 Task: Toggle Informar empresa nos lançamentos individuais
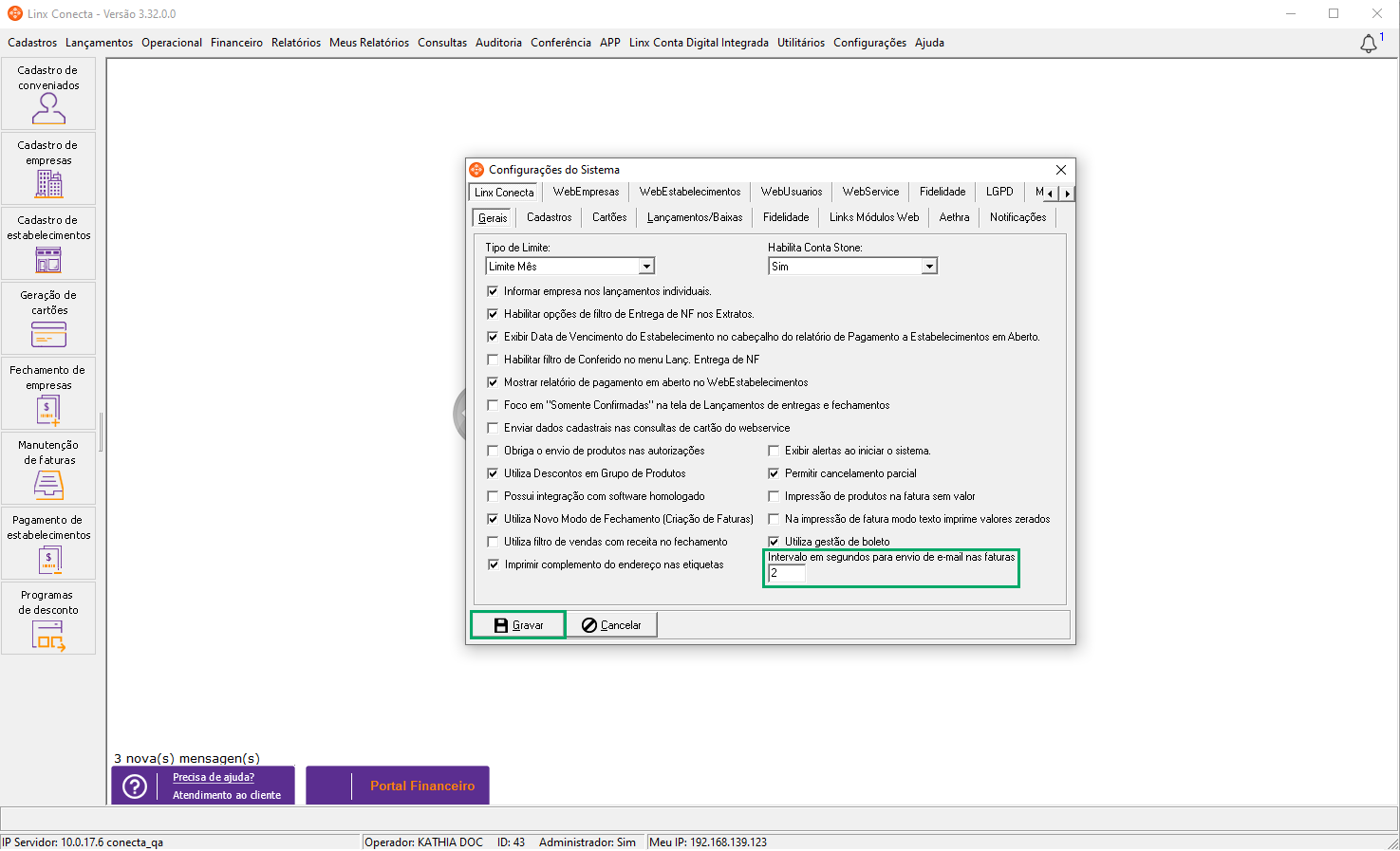tap(493, 291)
